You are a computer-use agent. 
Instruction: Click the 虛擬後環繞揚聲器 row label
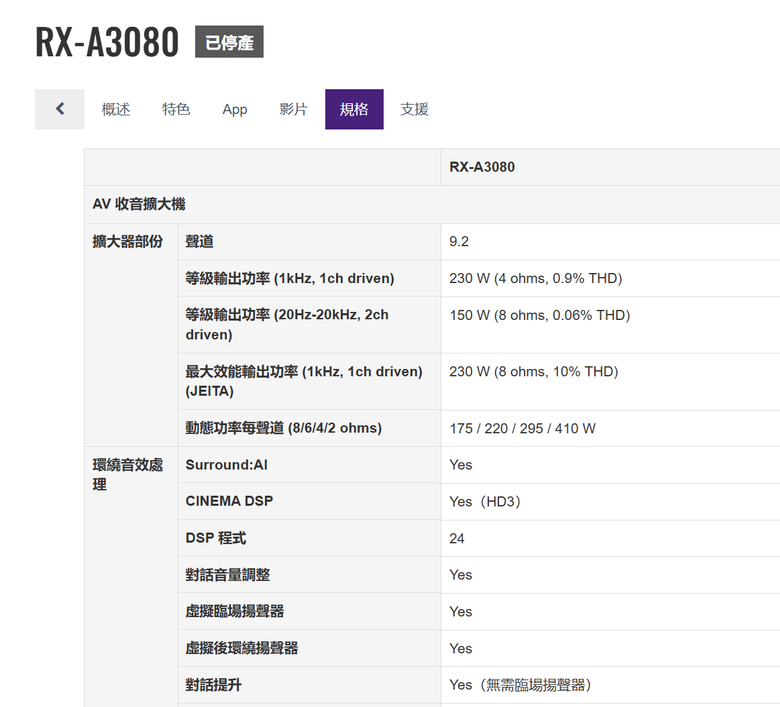click(x=242, y=648)
